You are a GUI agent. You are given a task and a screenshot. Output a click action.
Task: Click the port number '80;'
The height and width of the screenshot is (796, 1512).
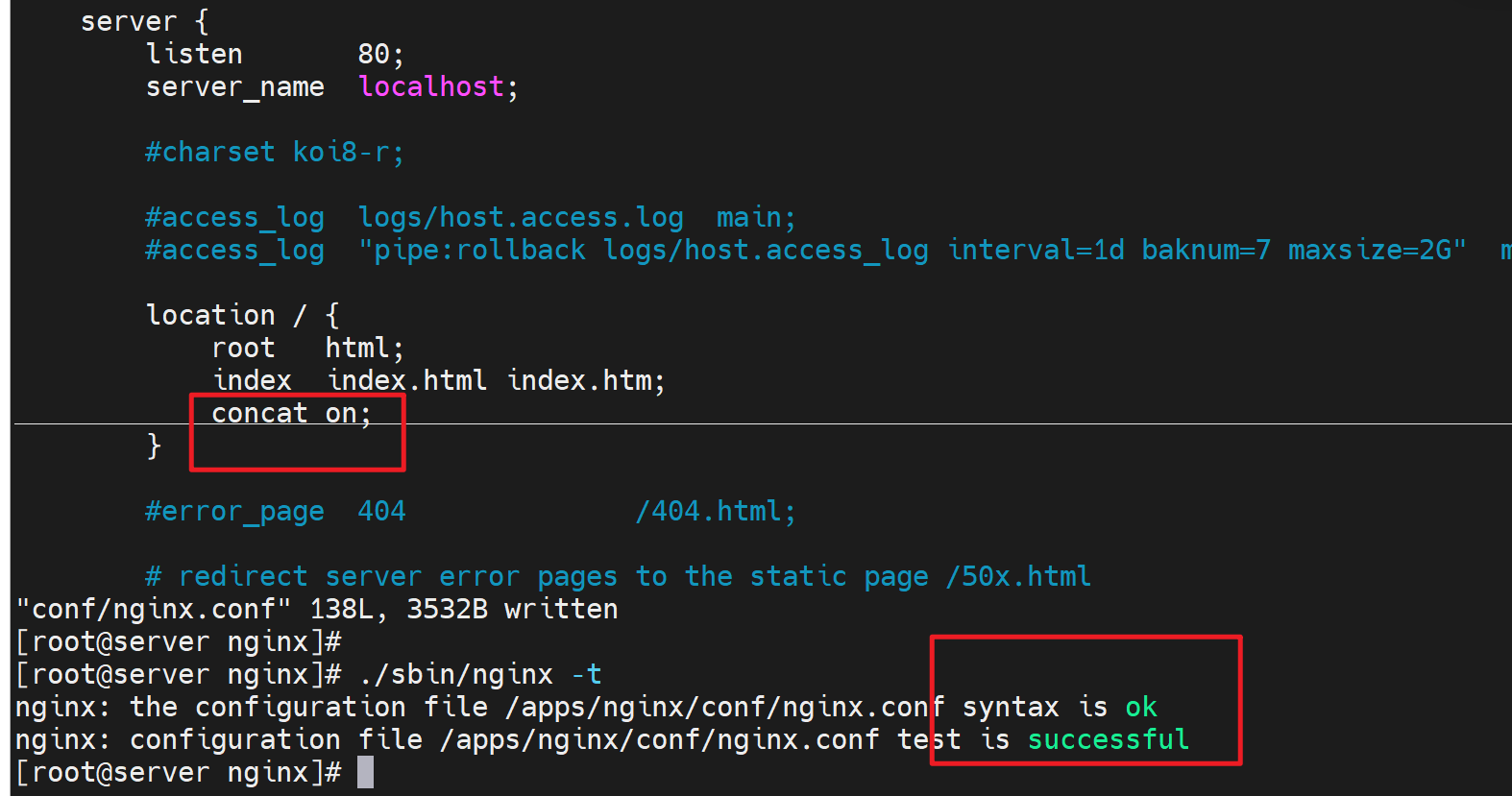(x=380, y=55)
